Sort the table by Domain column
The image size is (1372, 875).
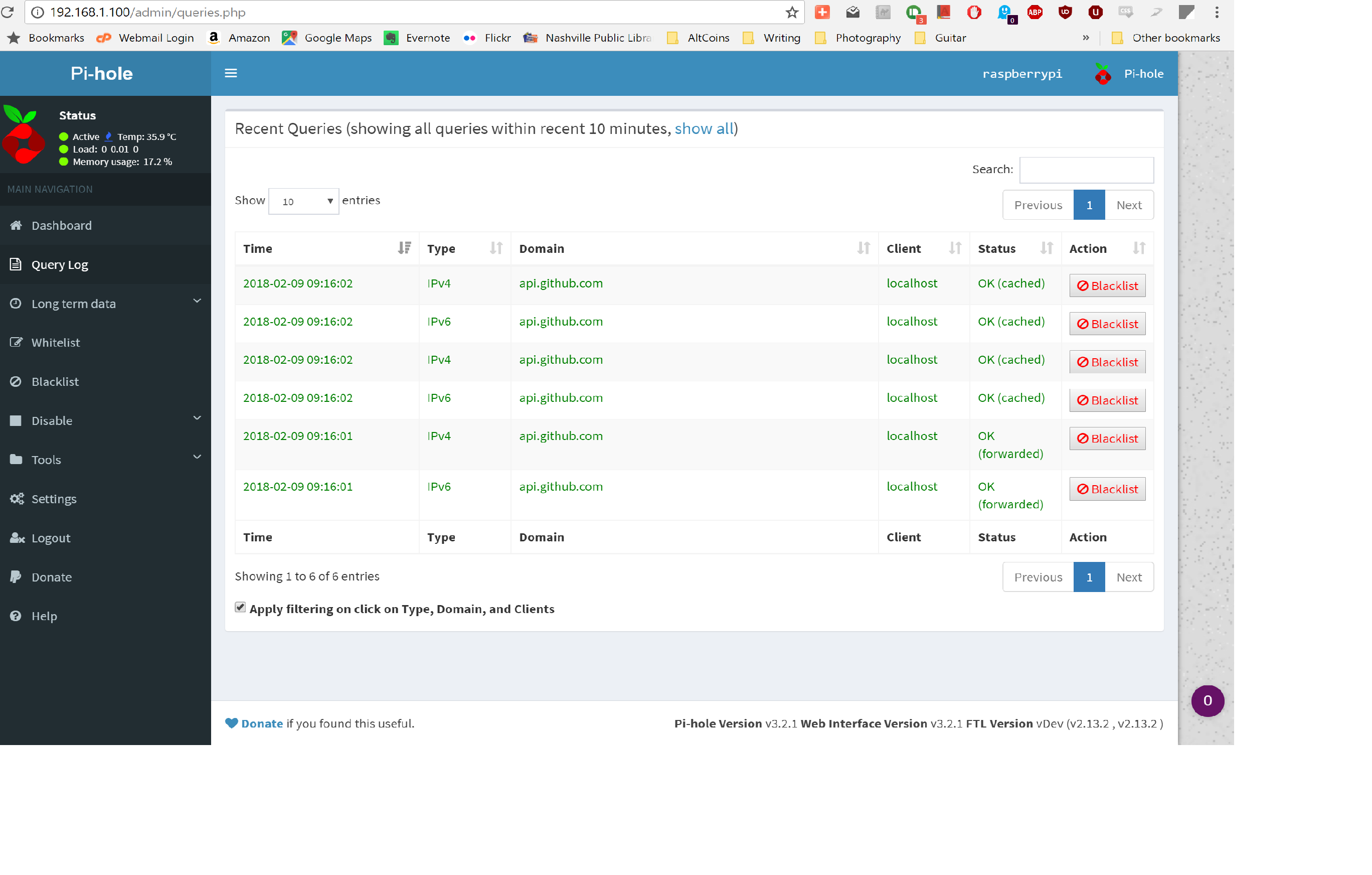pyautogui.click(x=695, y=248)
